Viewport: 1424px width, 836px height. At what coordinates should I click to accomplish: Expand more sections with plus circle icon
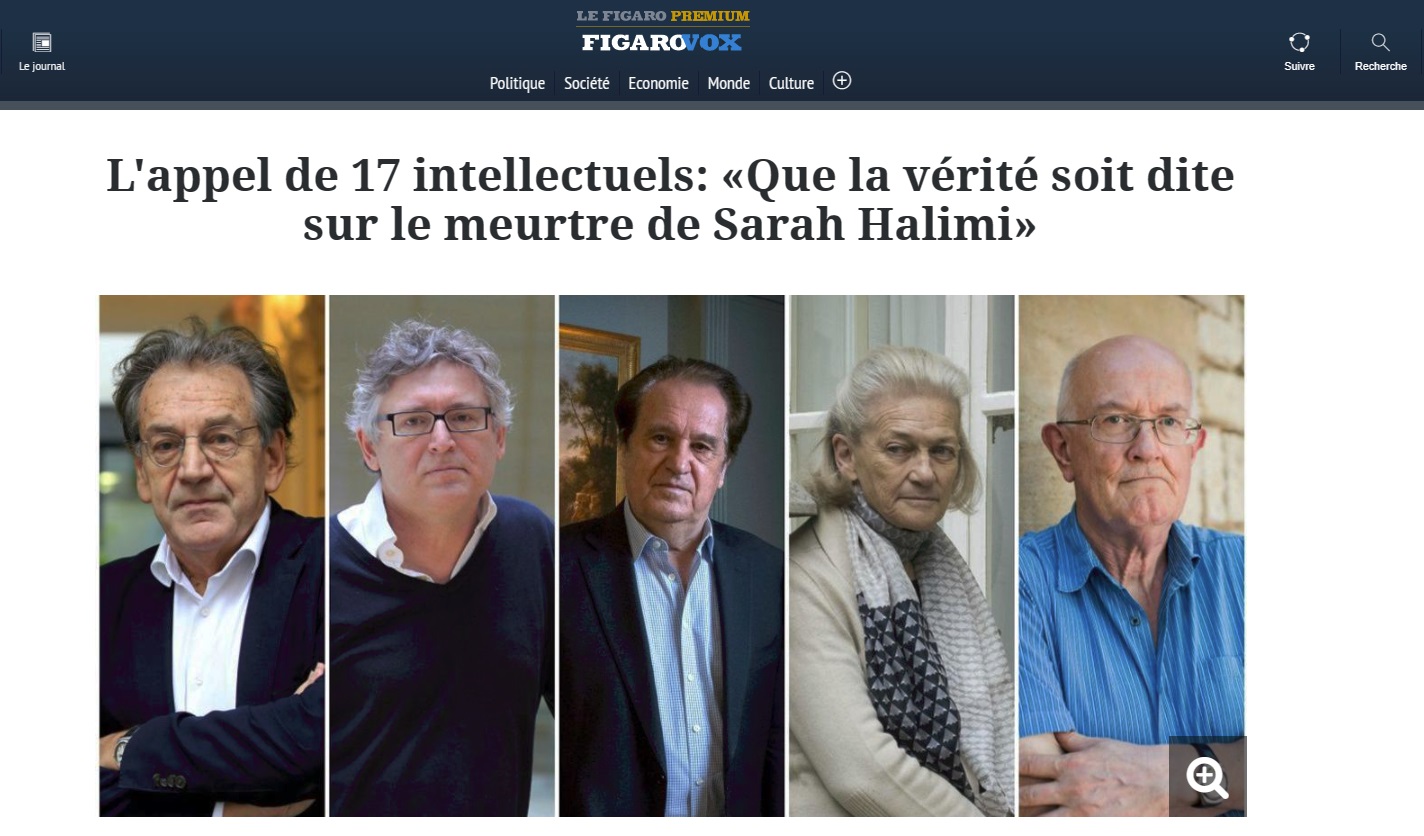[842, 81]
